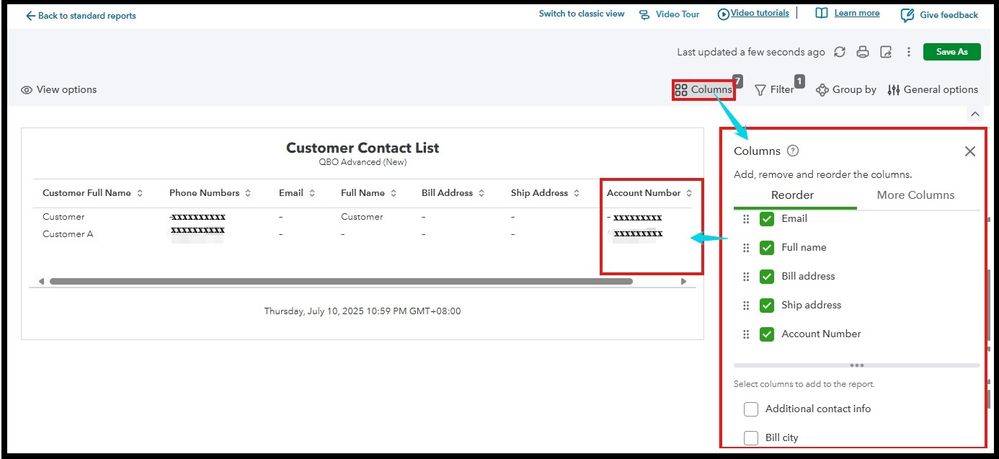999x459 pixels.
Task: Open the Video Tour
Action: (x=669, y=14)
